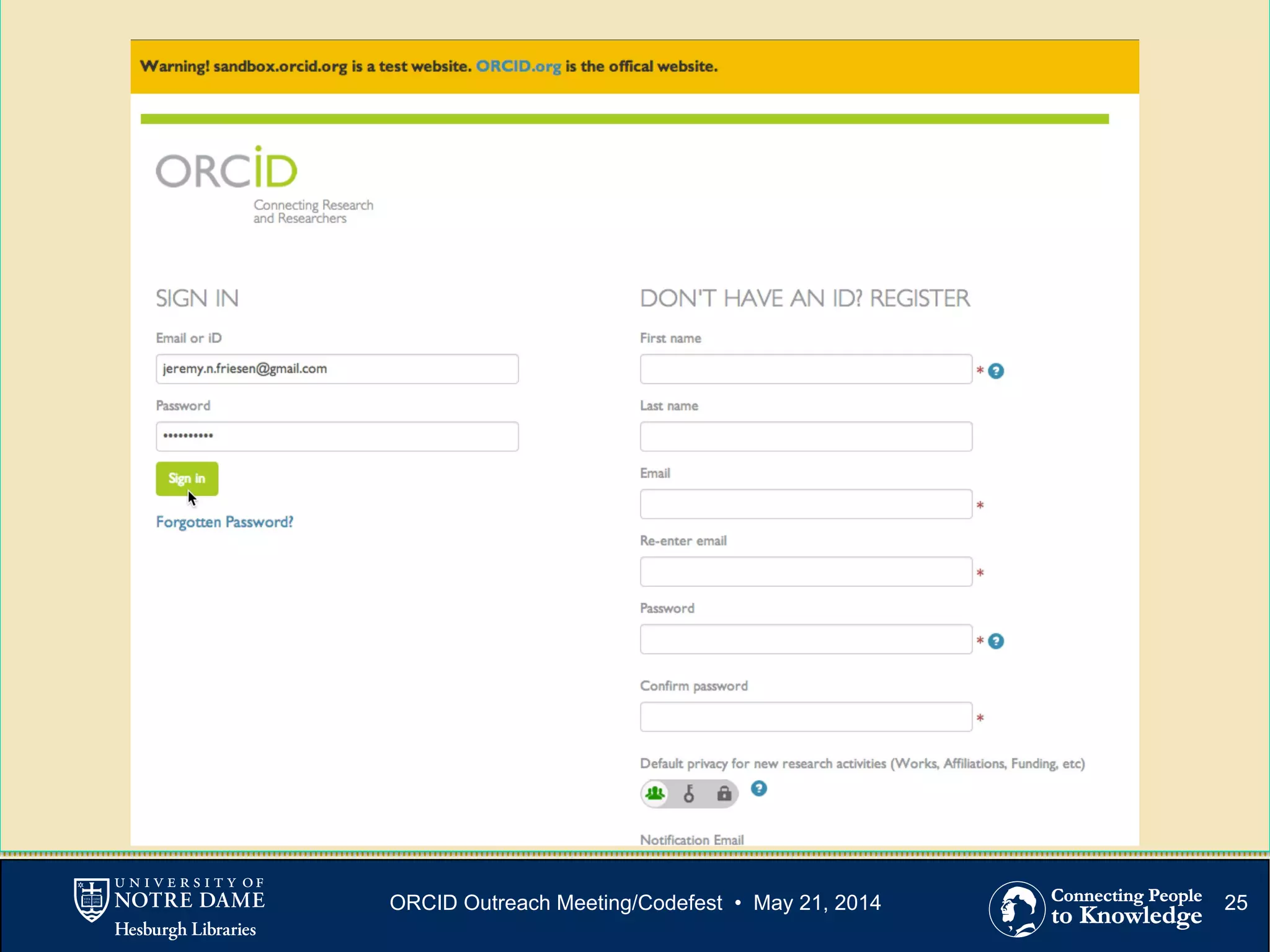Click the Last name input field

806,436
